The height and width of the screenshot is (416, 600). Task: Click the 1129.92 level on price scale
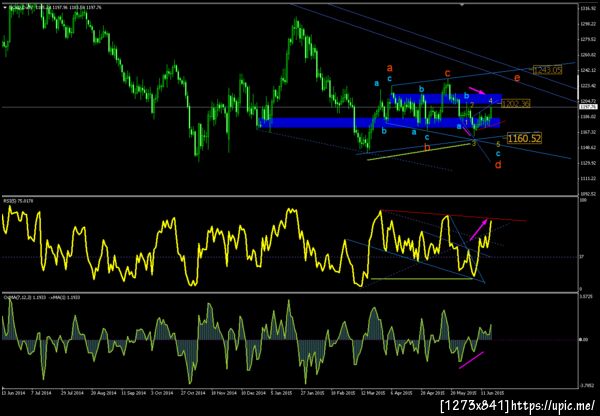coord(587,163)
